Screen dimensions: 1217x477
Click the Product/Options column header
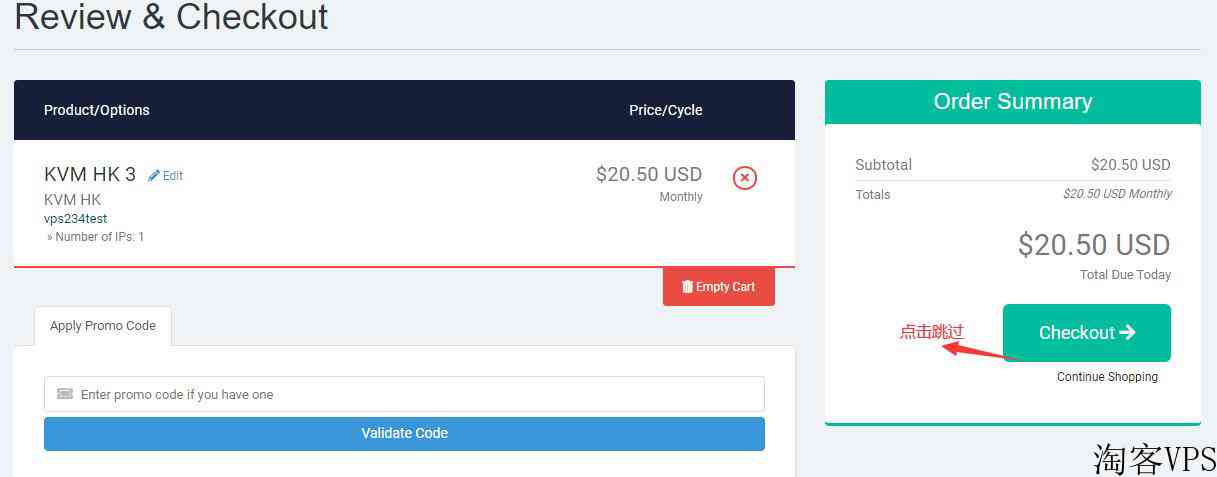pyautogui.click(x=97, y=110)
